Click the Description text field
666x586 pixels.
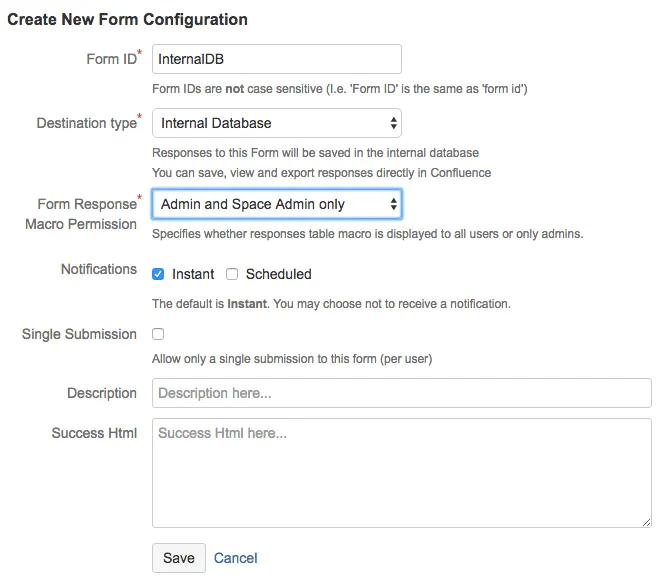(x=401, y=393)
